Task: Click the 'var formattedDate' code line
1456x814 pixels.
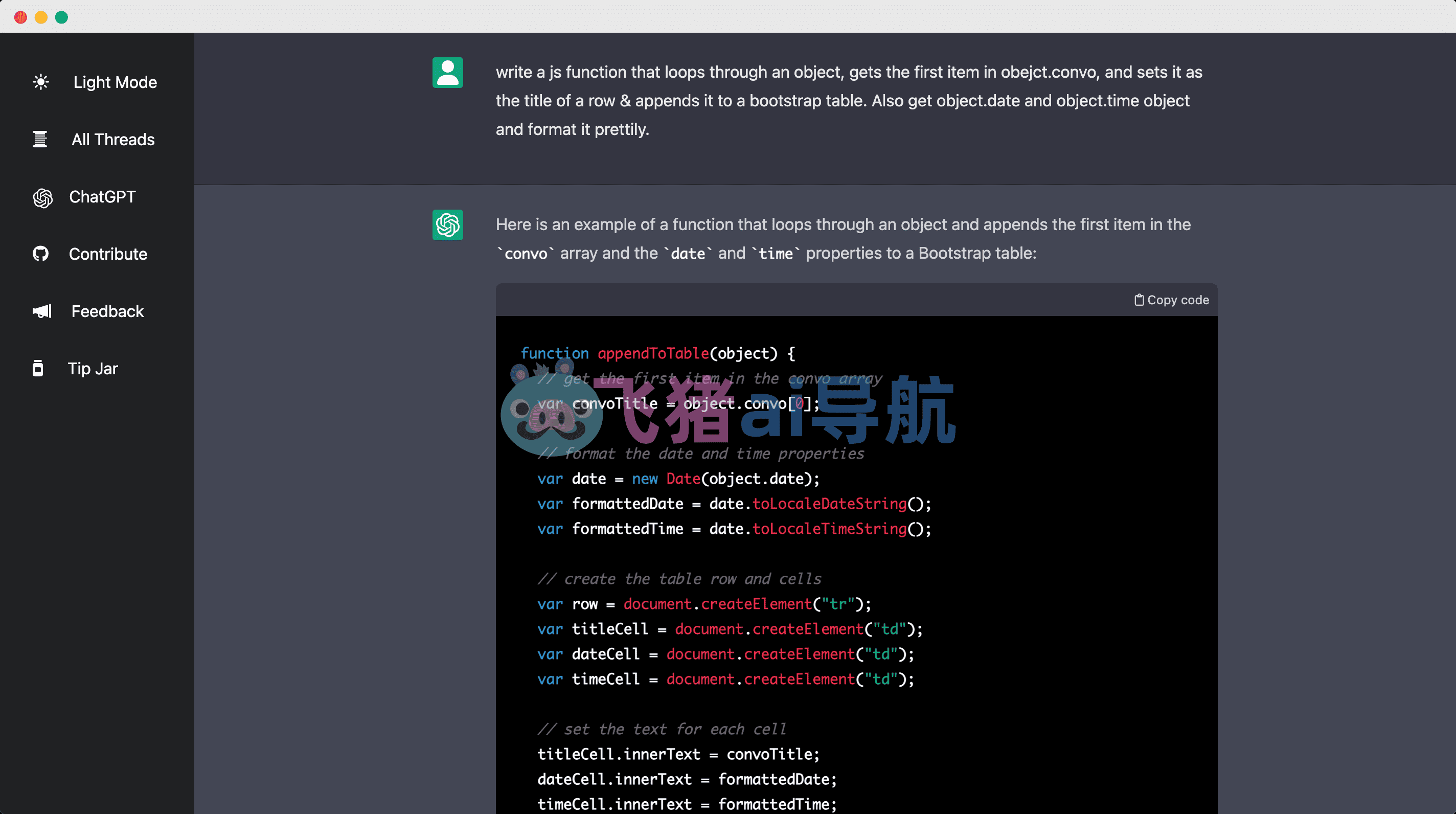Action: [734, 504]
